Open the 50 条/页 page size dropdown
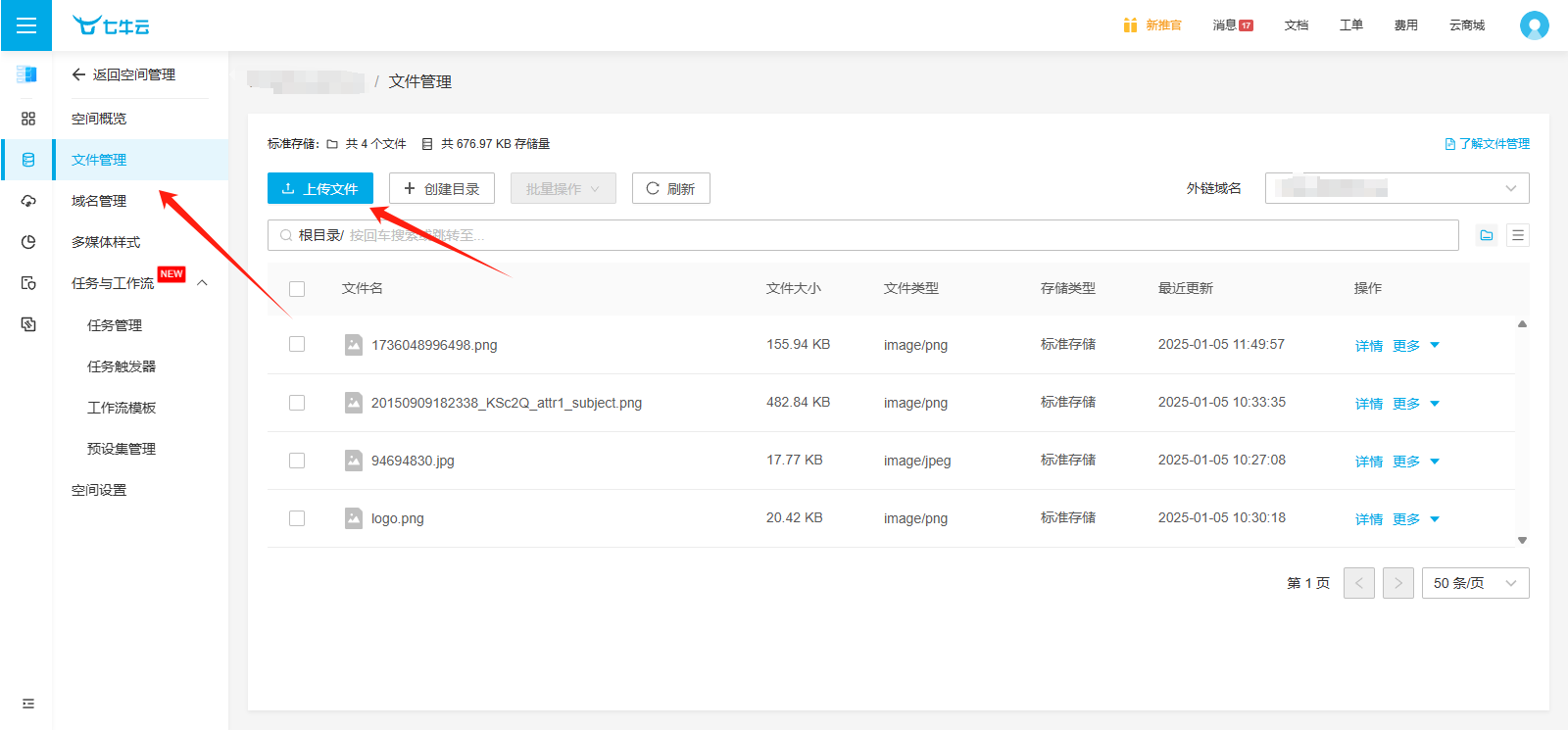The height and width of the screenshot is (730, 1568). click(1476, 583)
